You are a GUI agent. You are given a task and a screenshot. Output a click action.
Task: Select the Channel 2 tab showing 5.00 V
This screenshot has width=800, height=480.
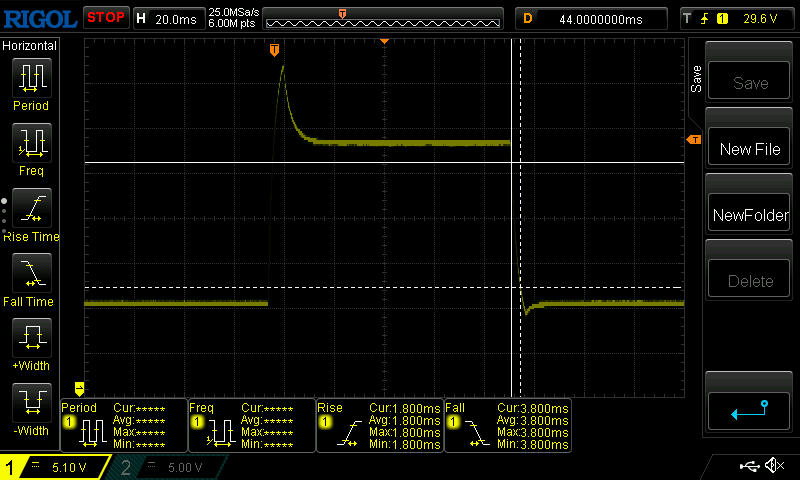(x=168, y=467)
